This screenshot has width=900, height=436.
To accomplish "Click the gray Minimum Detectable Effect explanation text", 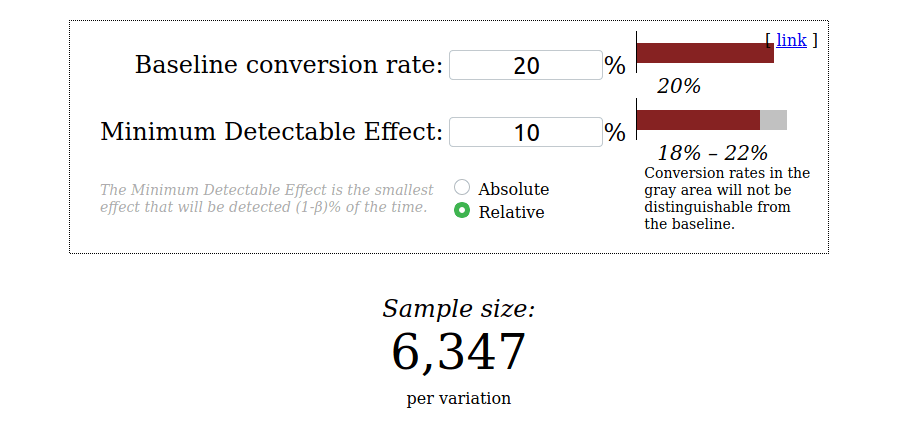I will [x=266, y=198].
